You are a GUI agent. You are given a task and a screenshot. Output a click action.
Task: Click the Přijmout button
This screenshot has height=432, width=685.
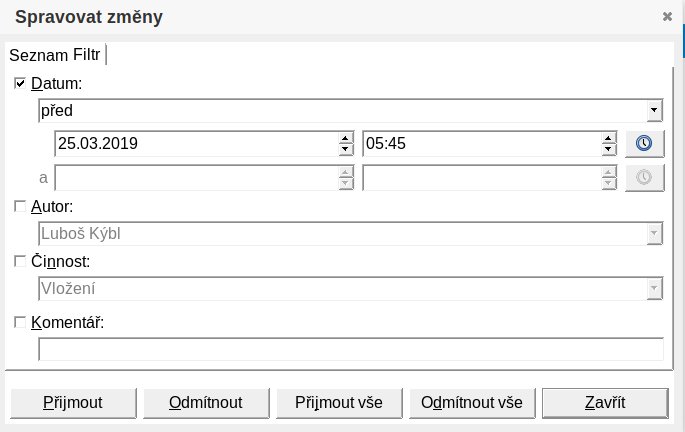73,403
